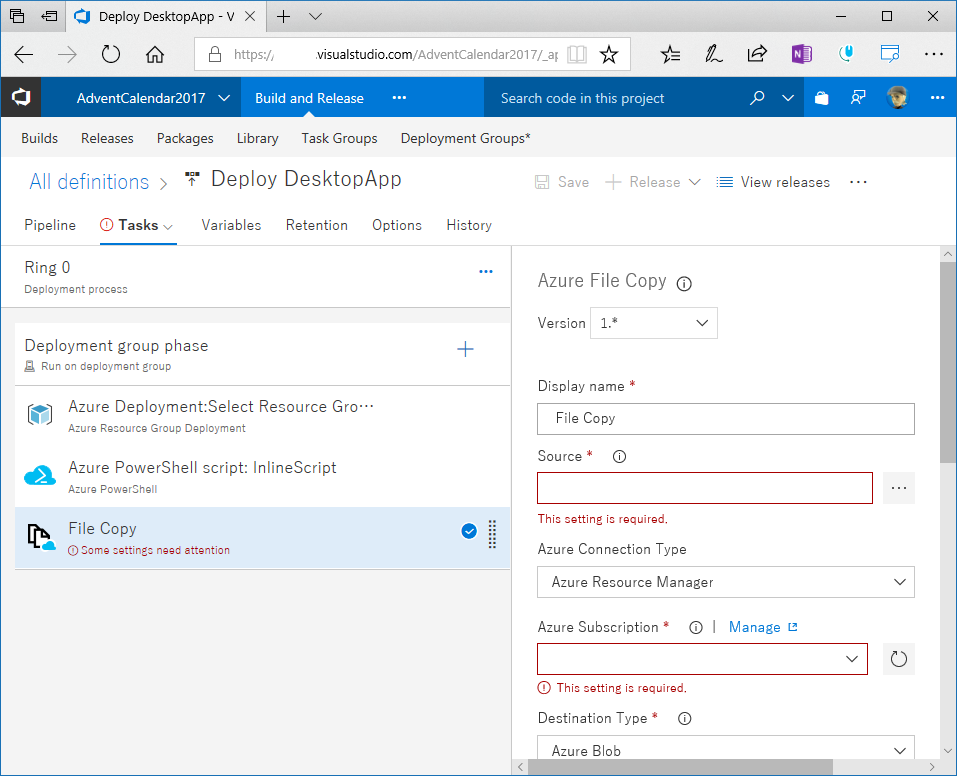The width and height of the screenshot is (957, 776).
Task: Expand the Tasks tab chevron
Action: coord(168,227)
